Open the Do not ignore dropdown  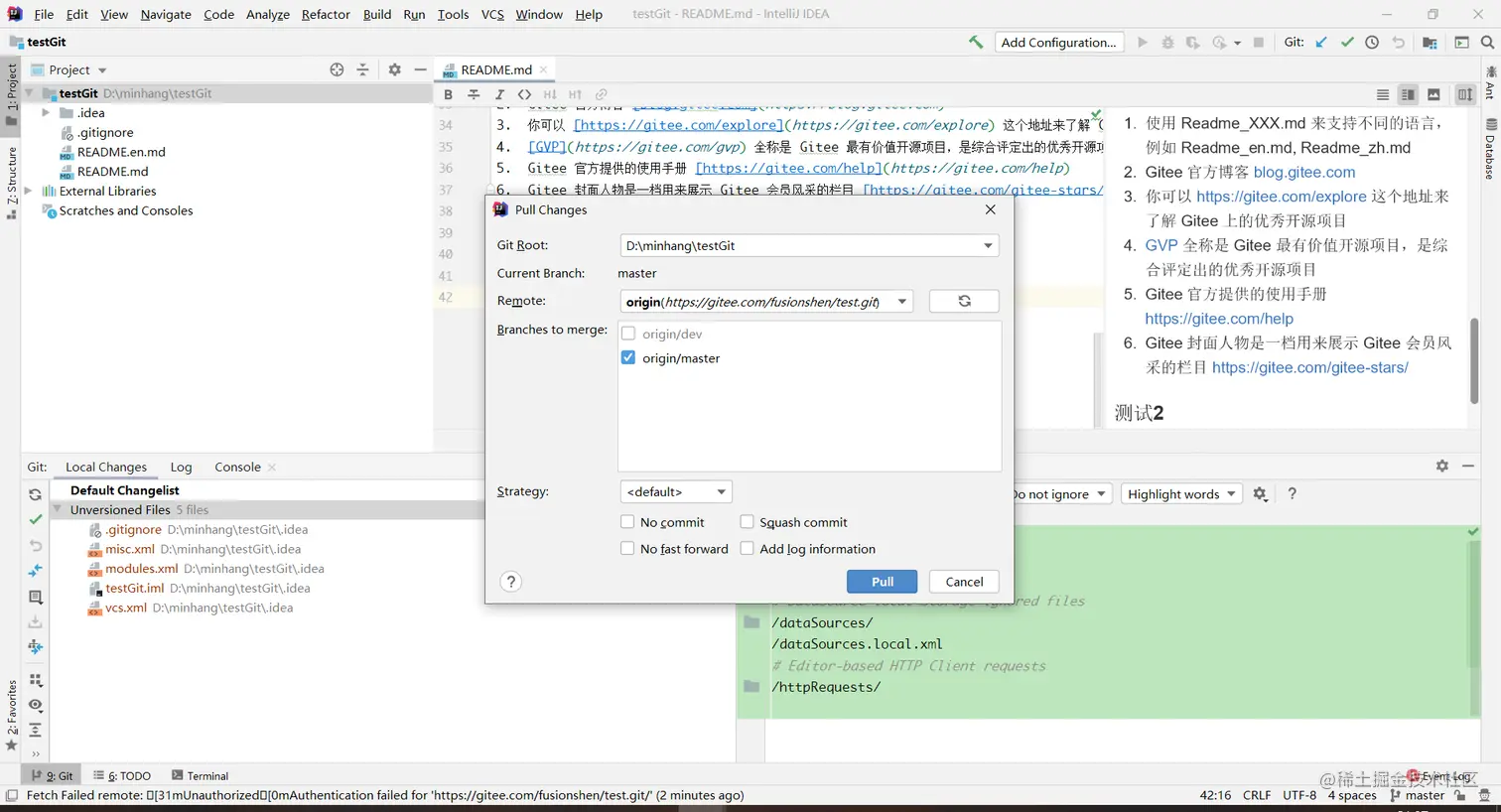[x=1058, y=493]
